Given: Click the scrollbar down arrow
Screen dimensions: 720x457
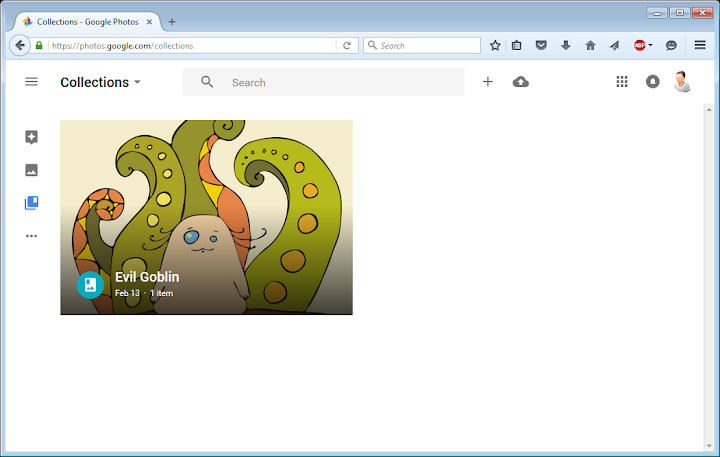Looking at the screenshot, I should (709, 446).
